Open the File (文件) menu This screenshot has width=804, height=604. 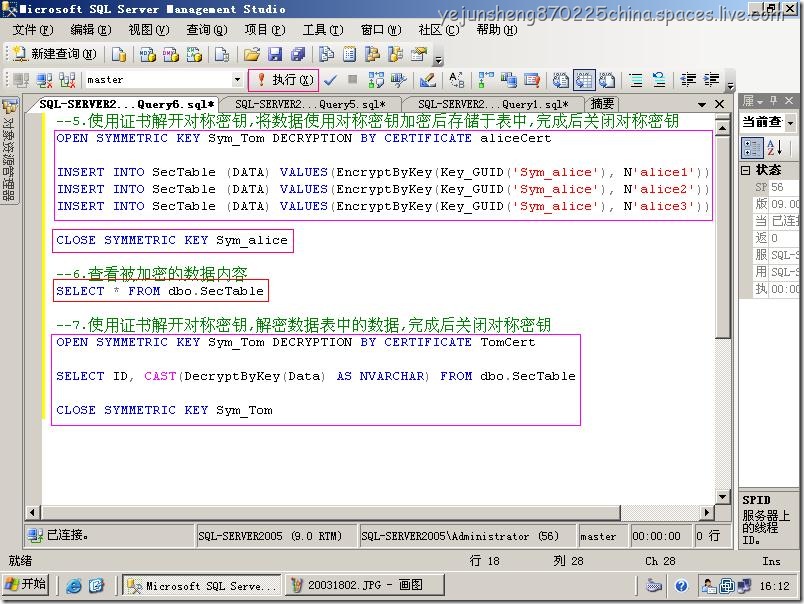point(33,30)
